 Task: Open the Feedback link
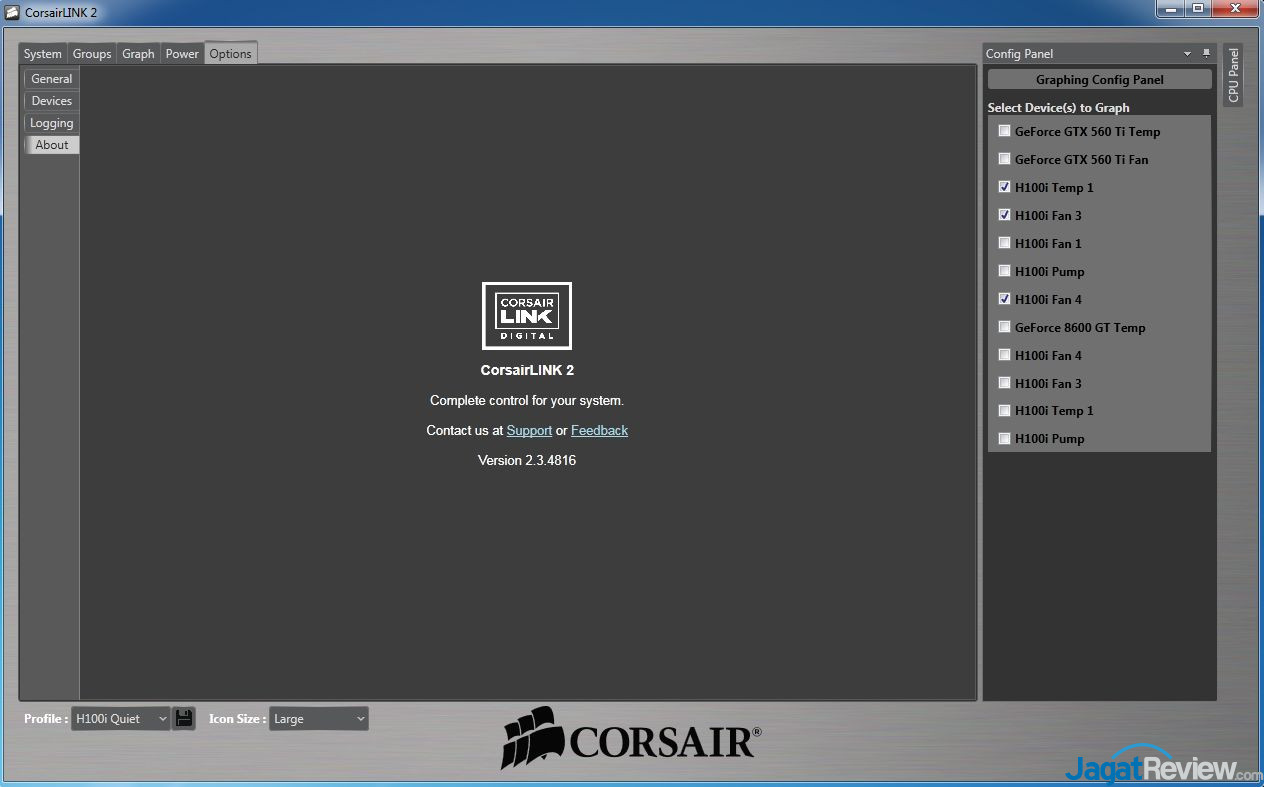[599, 430]
